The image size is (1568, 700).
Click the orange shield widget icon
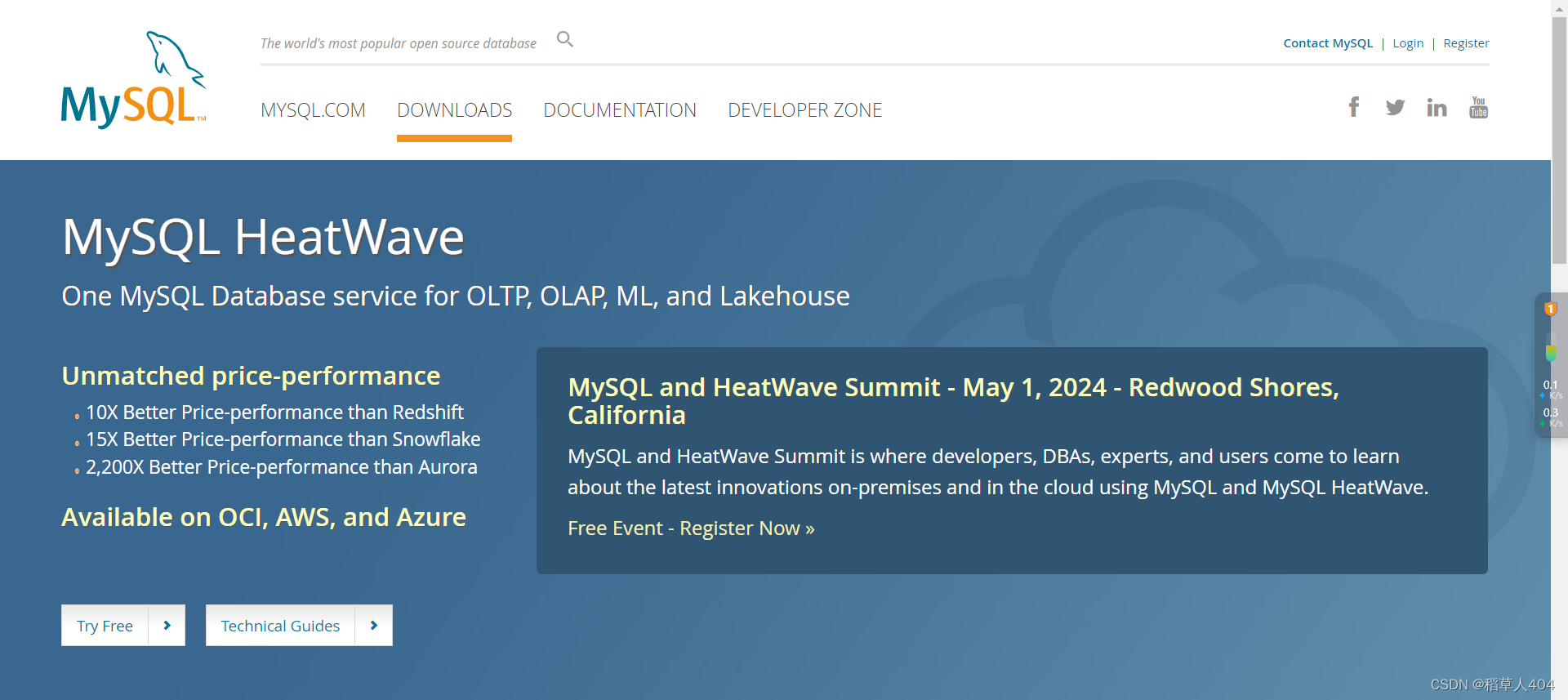tap(1551, 309)
